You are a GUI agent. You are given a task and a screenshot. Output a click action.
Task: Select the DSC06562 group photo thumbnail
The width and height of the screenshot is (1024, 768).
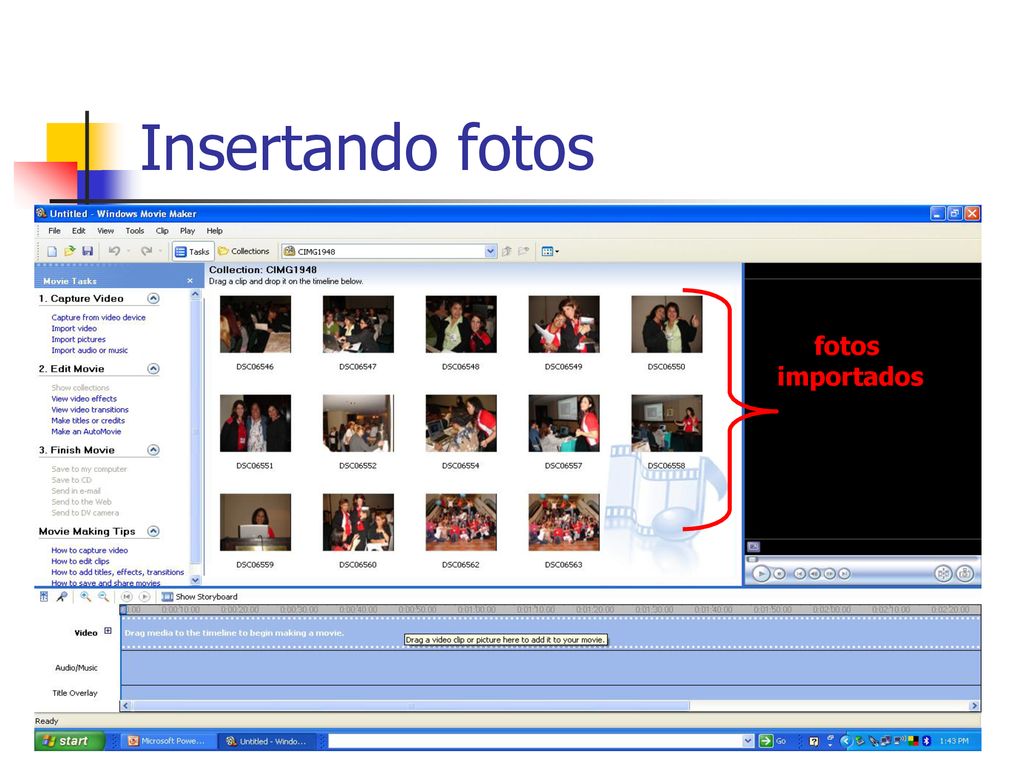pyautogui.click(x=461, y=522)
